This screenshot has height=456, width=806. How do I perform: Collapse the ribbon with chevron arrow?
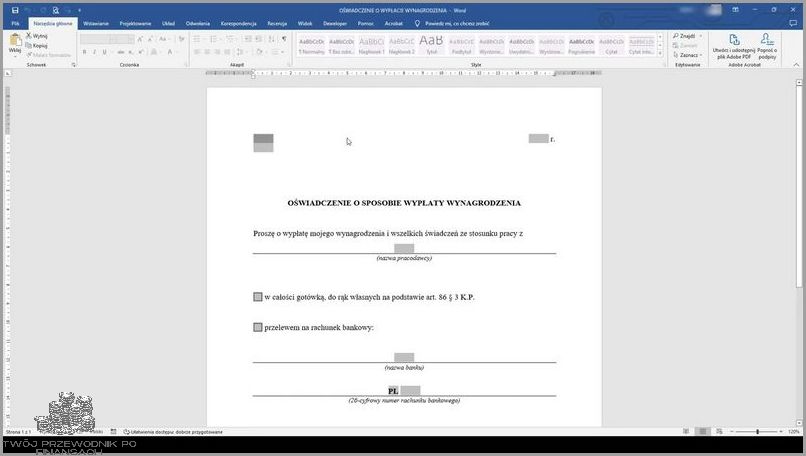pos(796,65)
